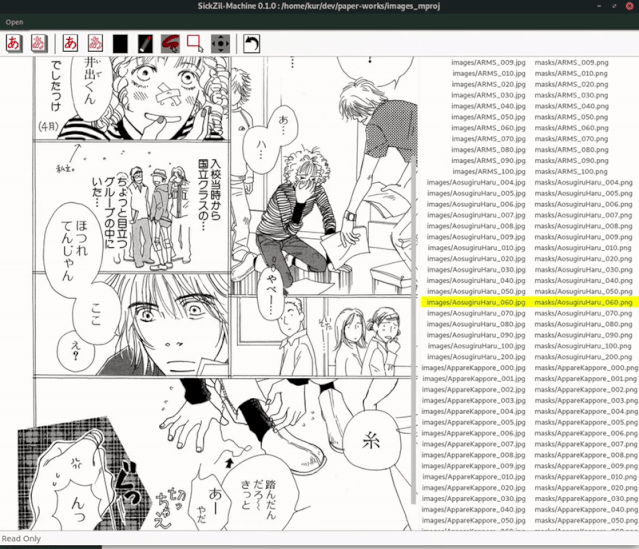Click the flat hatched あ icon
Image resolution: width=639 pixels, height=549 pixels.
[x=95, y=43]
